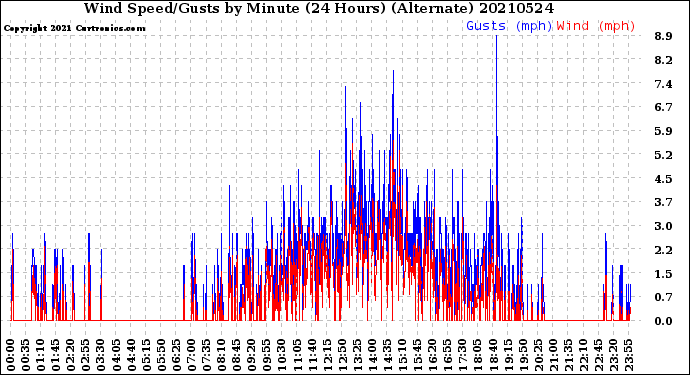Click the 04:40 time axis label
Screen dimensions: 690x375
click(x=131, y=355)
